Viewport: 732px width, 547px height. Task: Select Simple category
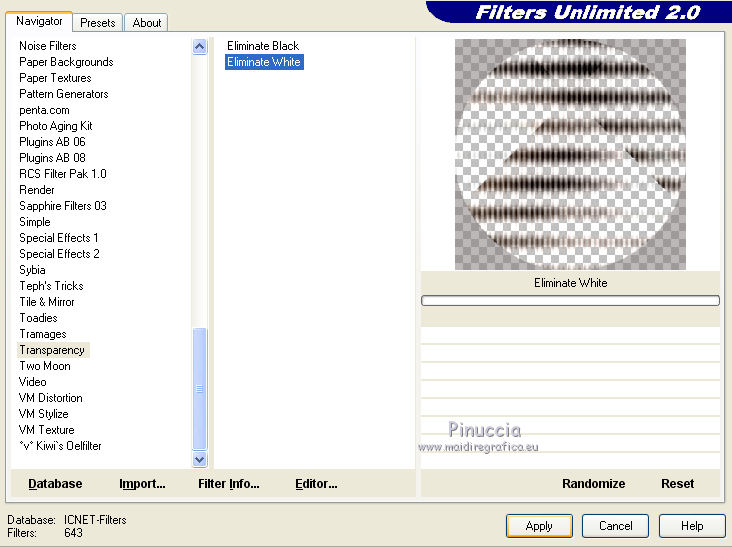pyautogui.click(x=35, y=222)
